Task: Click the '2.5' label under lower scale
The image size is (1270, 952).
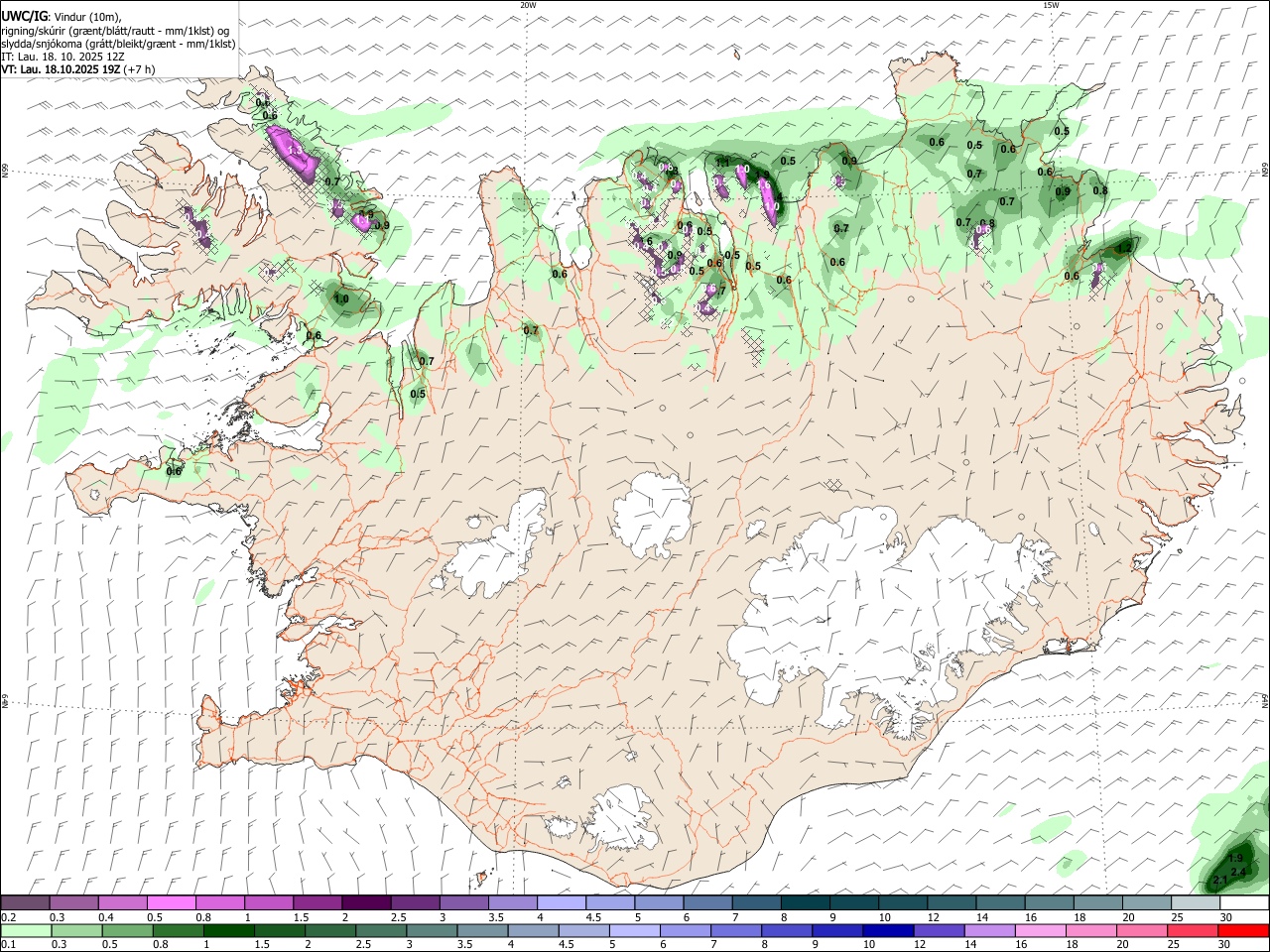Action: click(363, 945)
